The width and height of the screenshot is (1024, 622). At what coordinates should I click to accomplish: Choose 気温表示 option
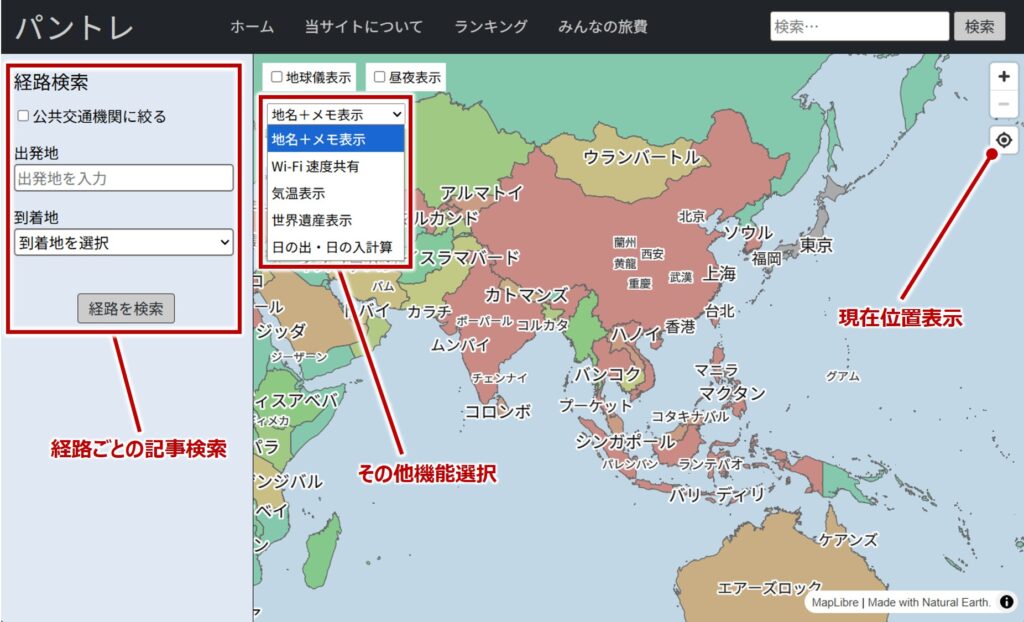(298, 193)
